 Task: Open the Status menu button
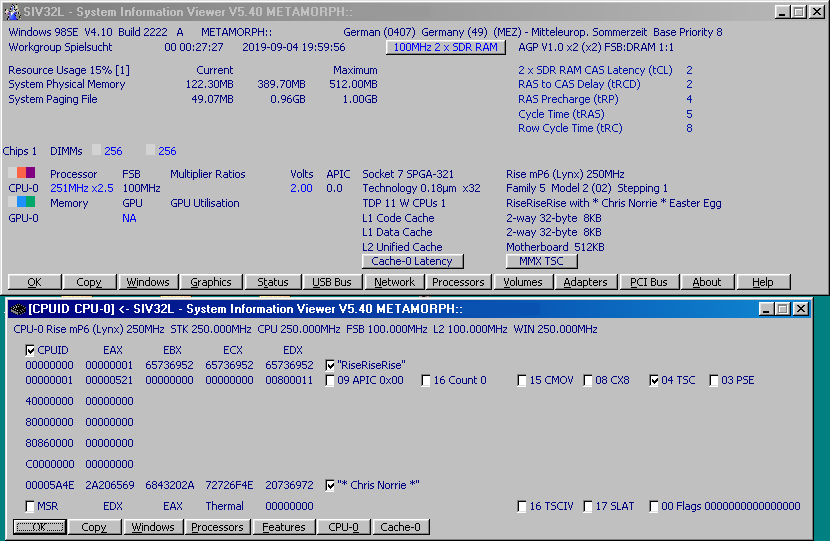[x=273, y=282]
